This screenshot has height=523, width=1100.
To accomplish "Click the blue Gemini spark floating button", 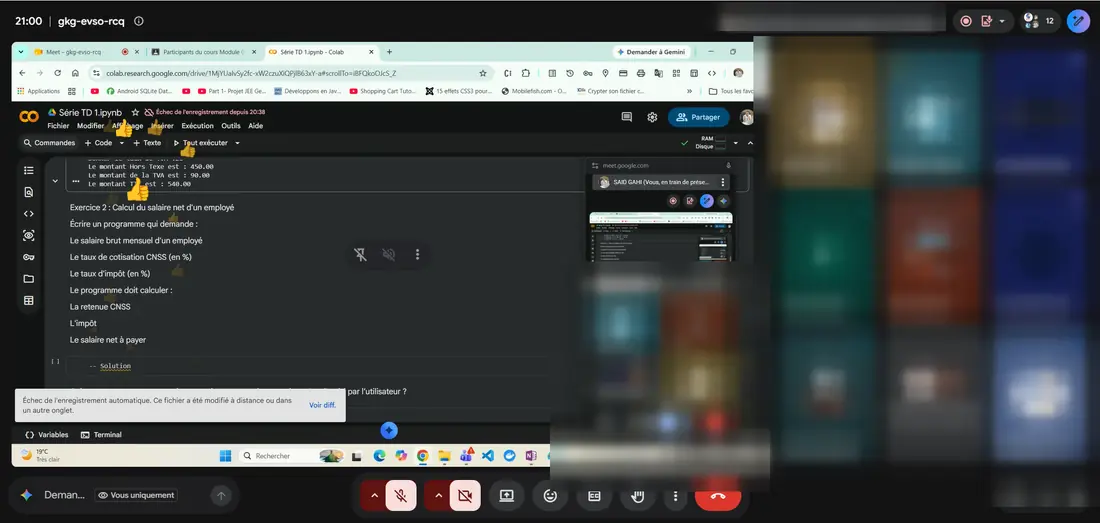I will (x=389, y=430).
